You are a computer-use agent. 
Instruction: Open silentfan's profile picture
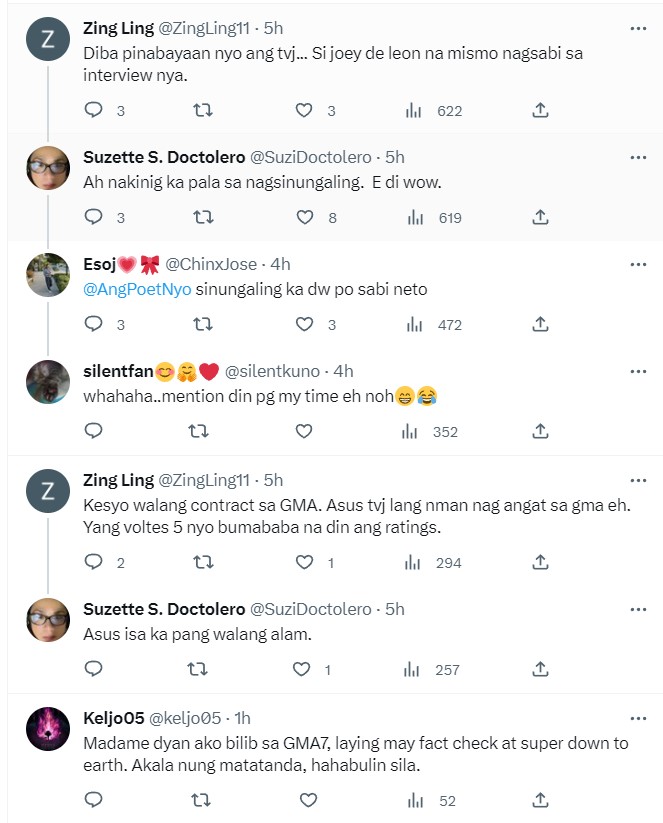[47, 382]
